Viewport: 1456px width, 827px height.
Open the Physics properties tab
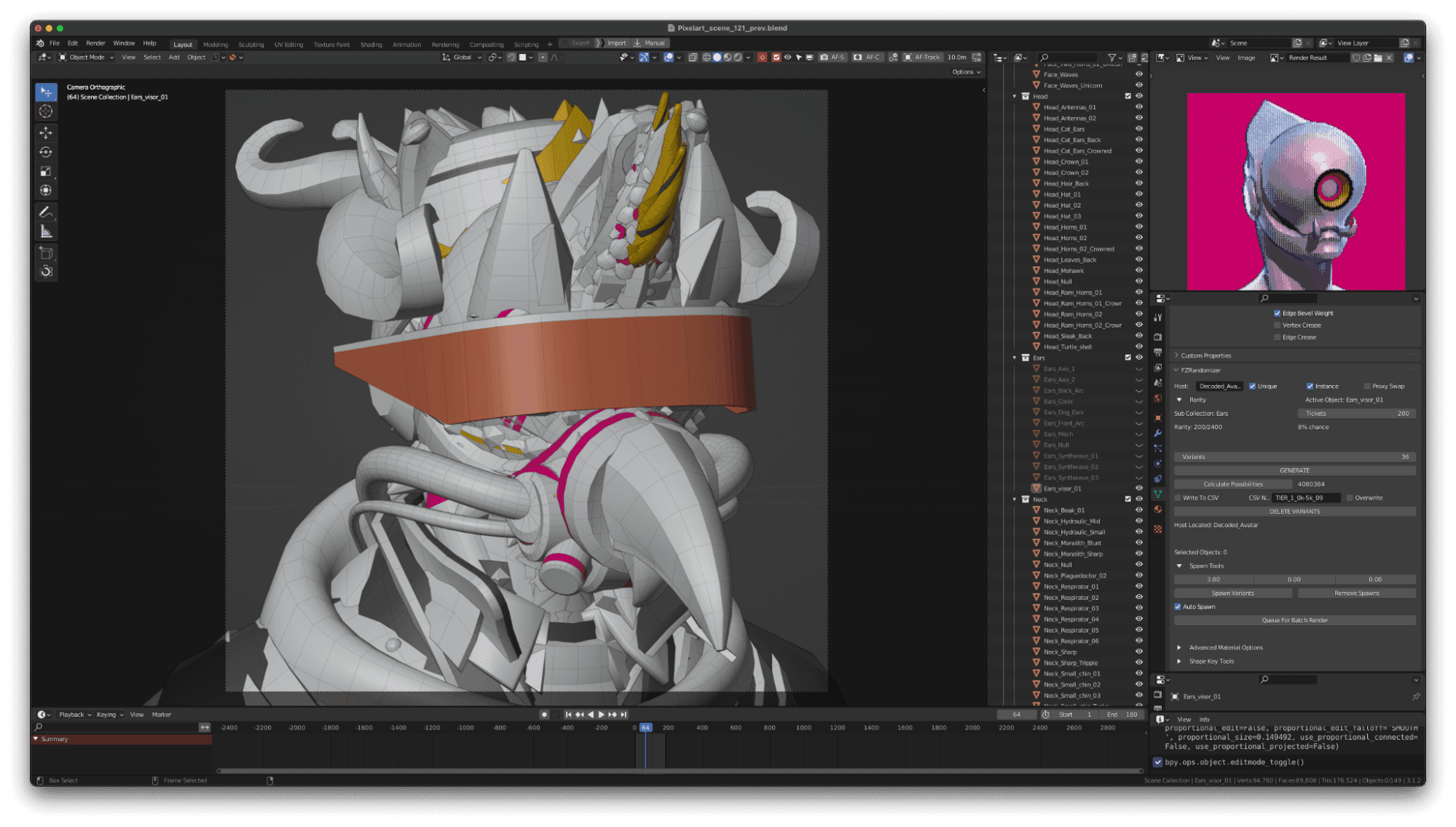(1158, 464)
